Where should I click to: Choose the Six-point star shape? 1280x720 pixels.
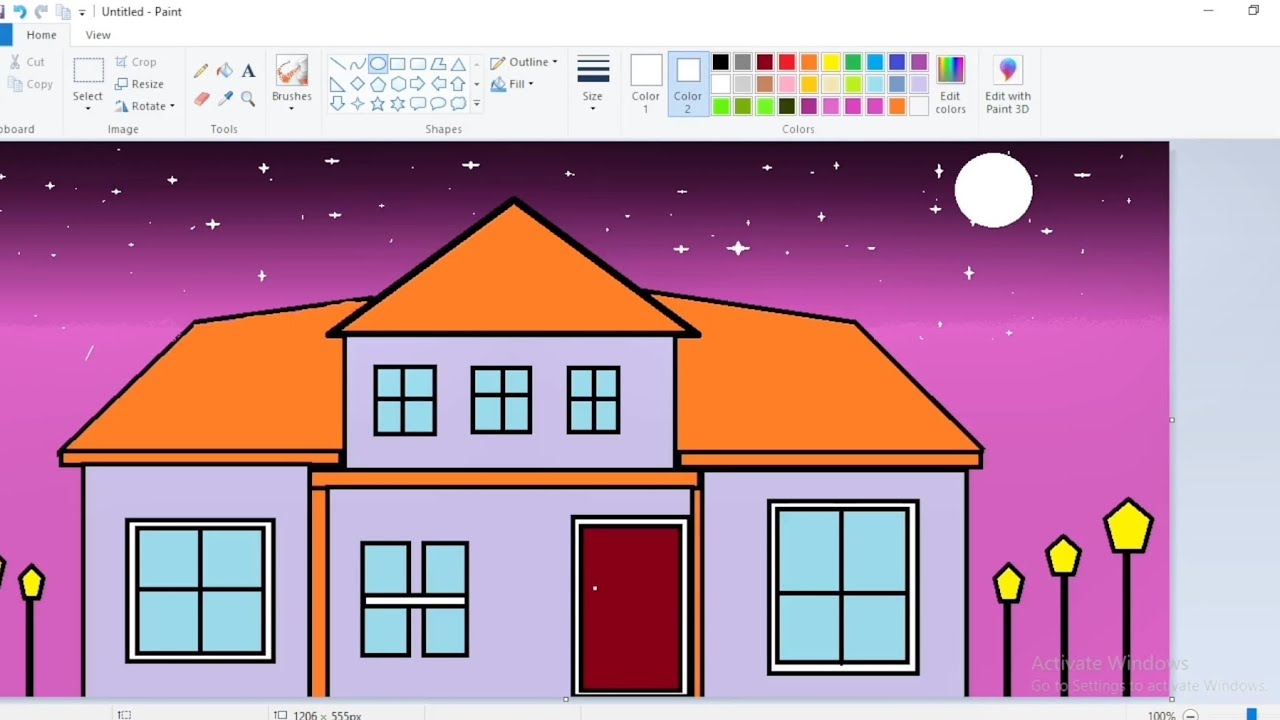[397, 104]
